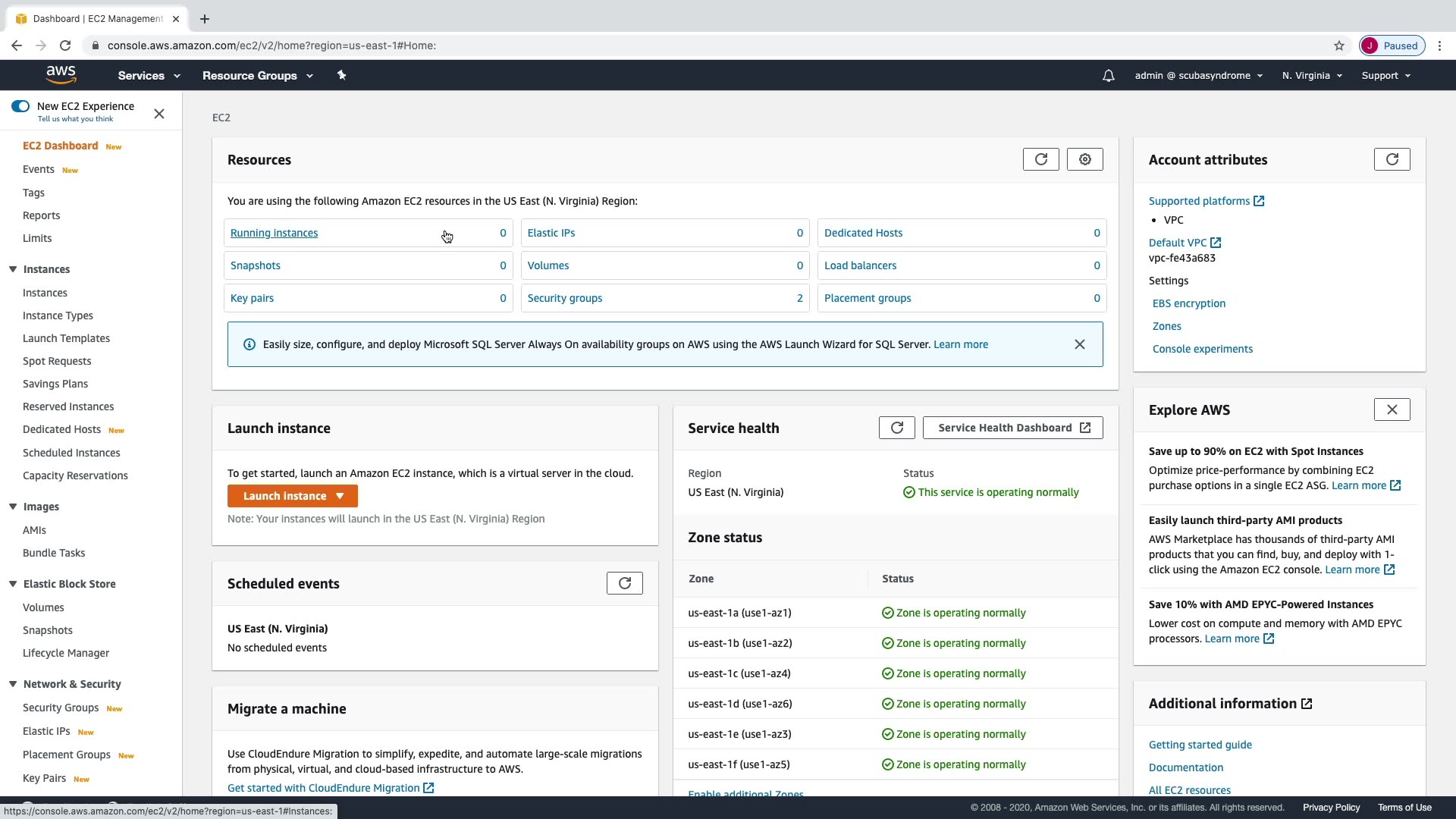1456x819 pixels.
Task: Open the Support menu
Action: pyautogui.click(x=1385, y=76)
